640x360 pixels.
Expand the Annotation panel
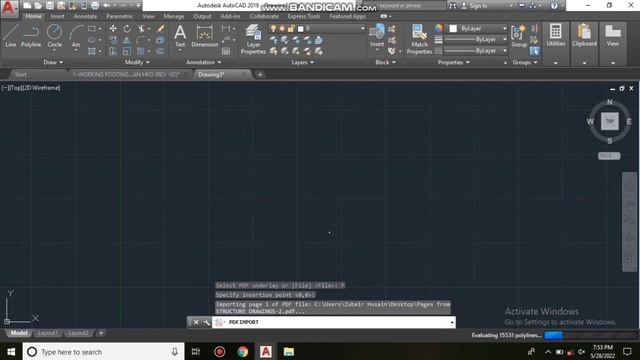coord(203,62)
